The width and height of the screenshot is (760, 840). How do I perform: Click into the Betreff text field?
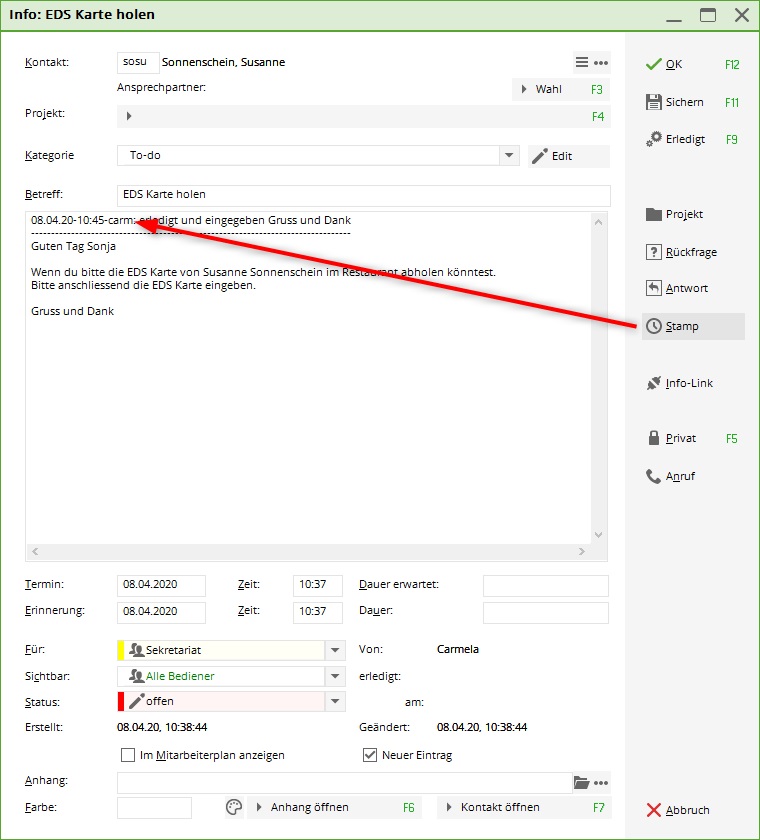tap(363, 194)
